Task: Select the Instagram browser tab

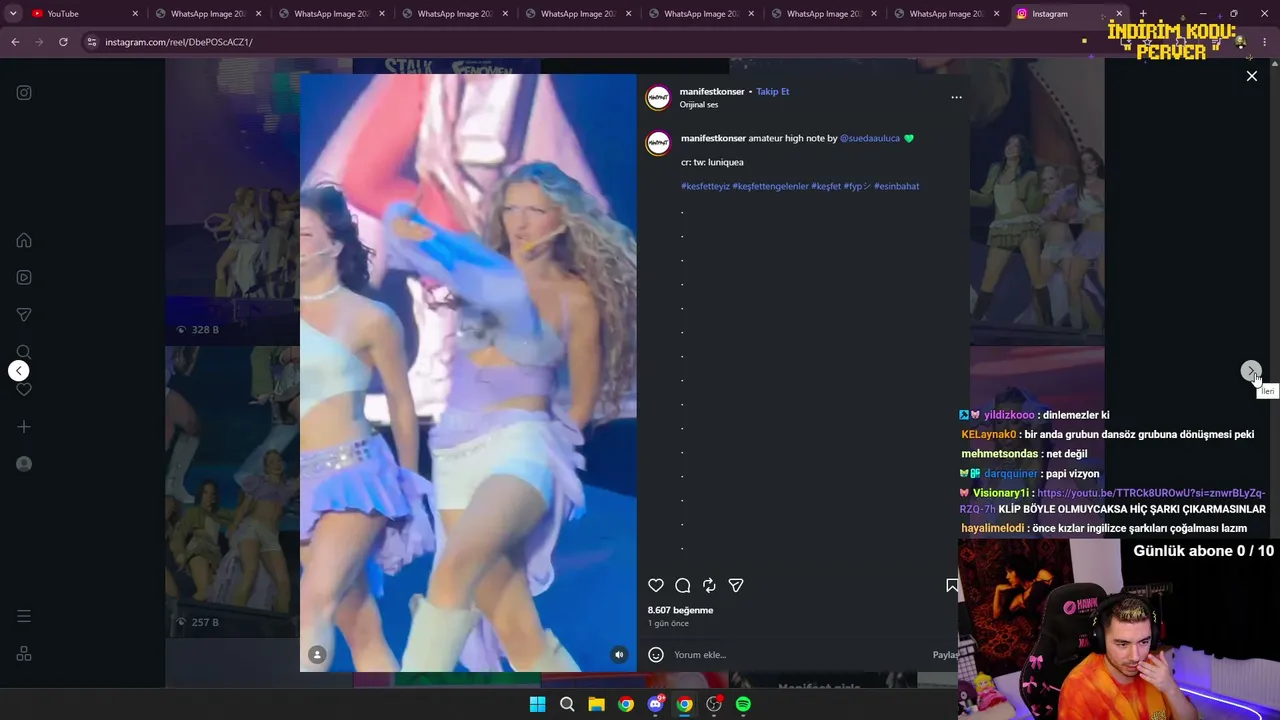Action: click(1070, 14)
